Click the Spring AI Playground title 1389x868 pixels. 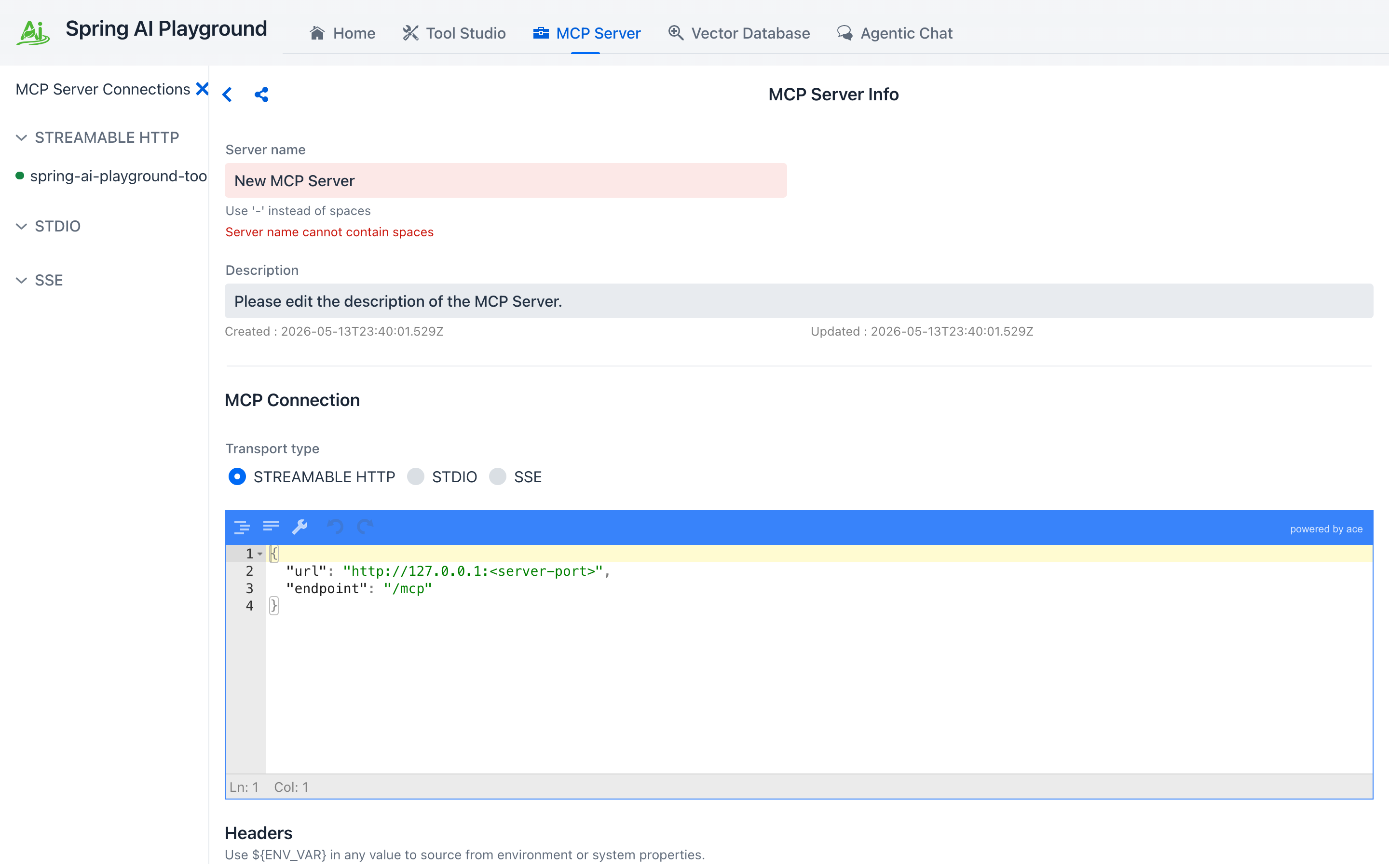pyautogui.click(x=166, y=29)
